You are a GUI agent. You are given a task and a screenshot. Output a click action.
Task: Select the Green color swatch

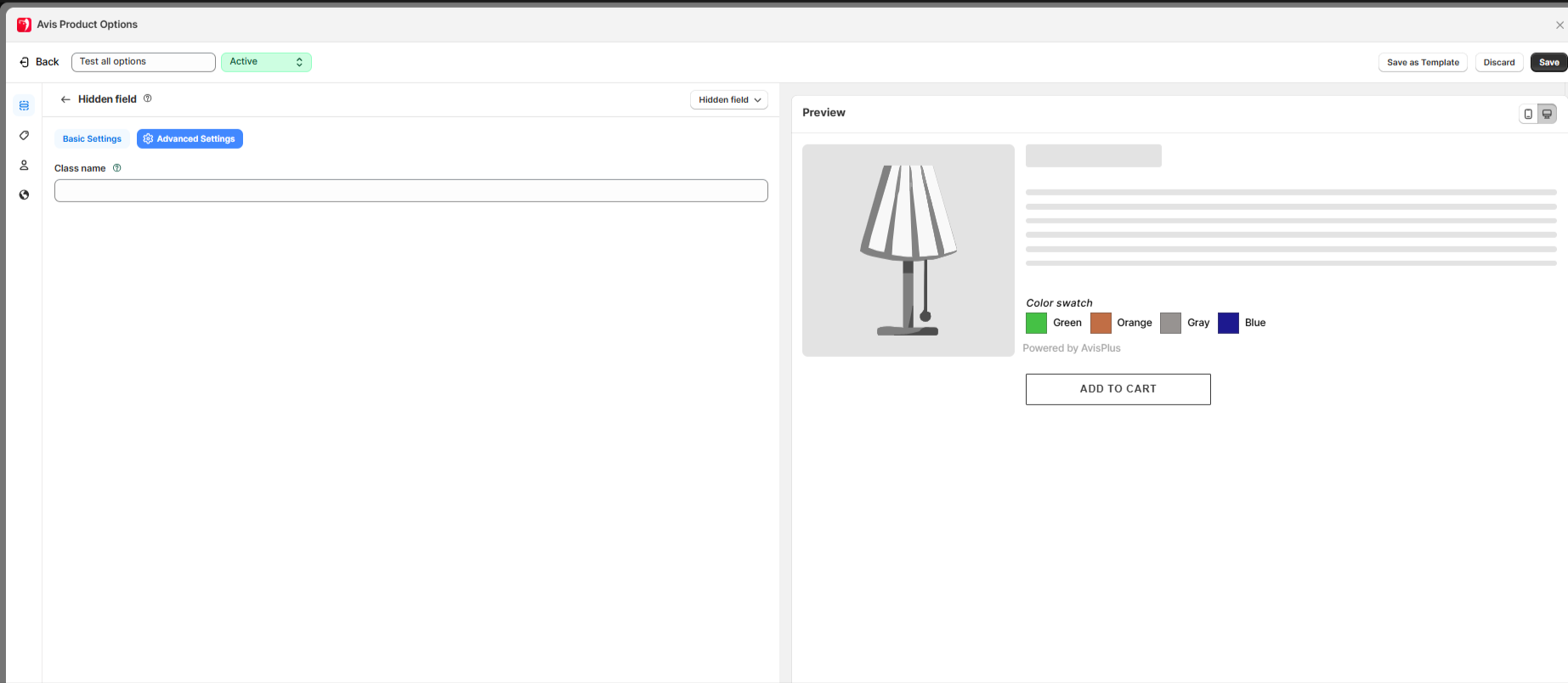tap(1036, 323)
